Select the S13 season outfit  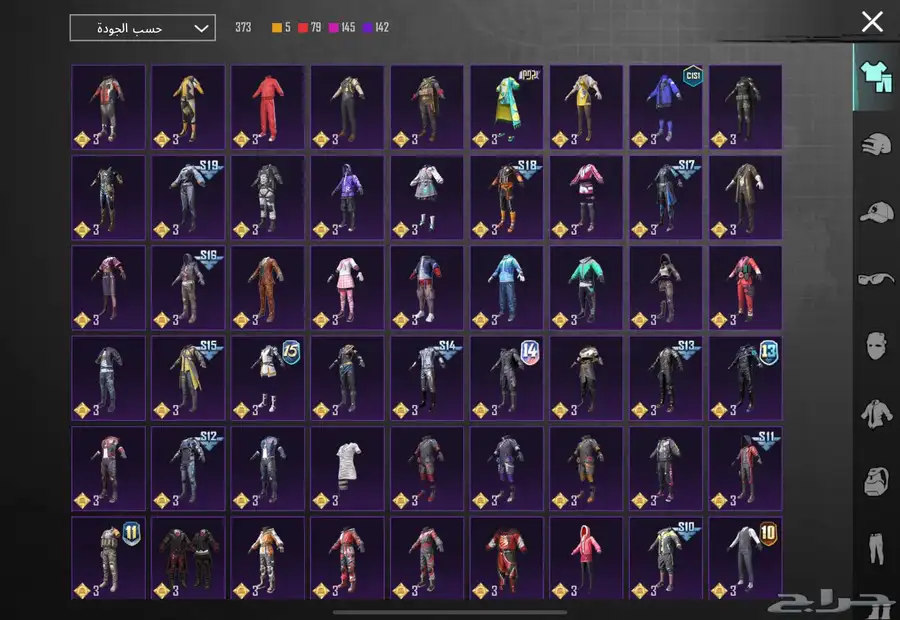click(666, 378)
